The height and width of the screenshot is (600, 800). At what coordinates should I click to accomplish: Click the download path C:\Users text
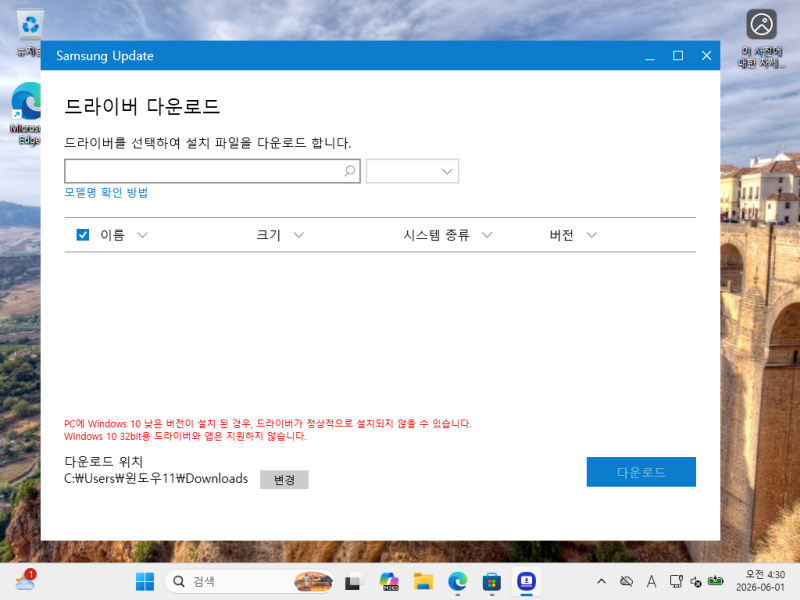(x=156, y=479)
